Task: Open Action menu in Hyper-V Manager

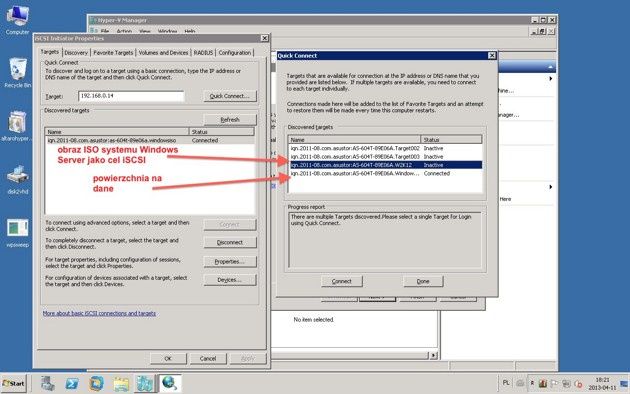Action: (x=124, y=31)
